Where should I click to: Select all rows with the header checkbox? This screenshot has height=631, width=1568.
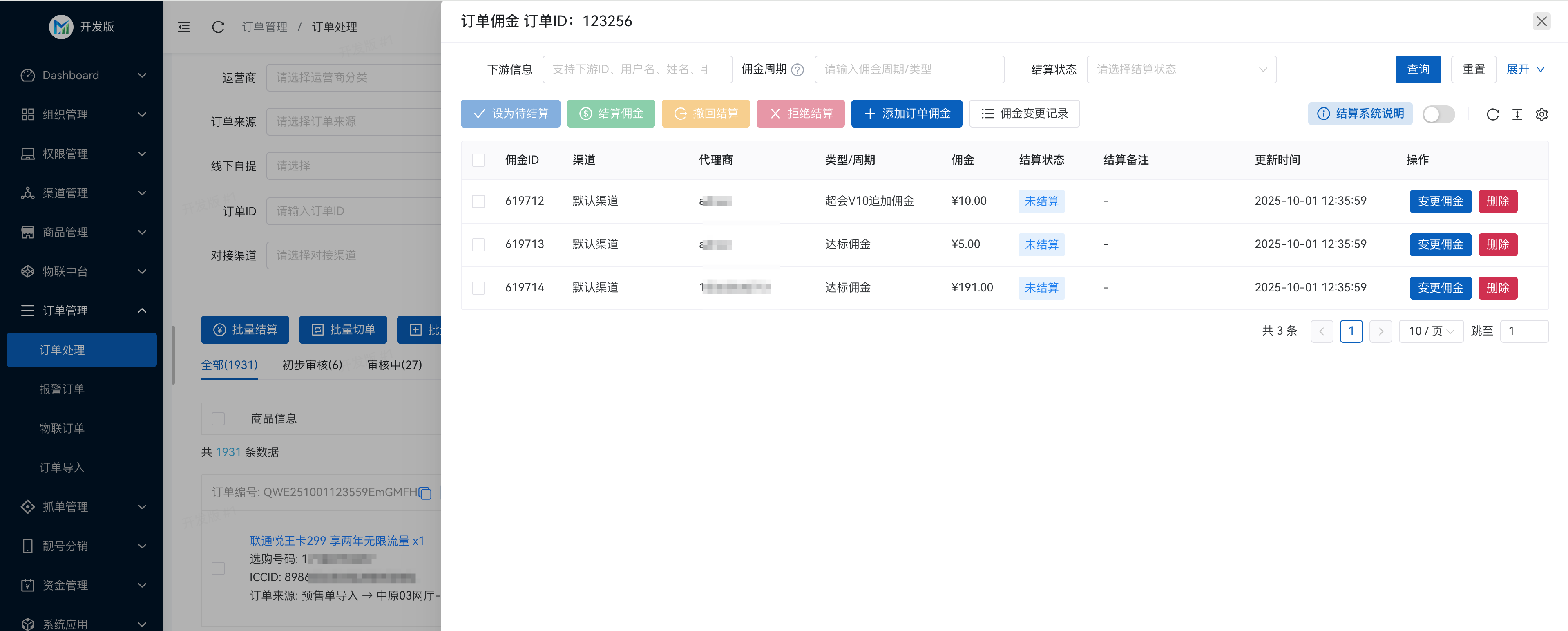478,159
